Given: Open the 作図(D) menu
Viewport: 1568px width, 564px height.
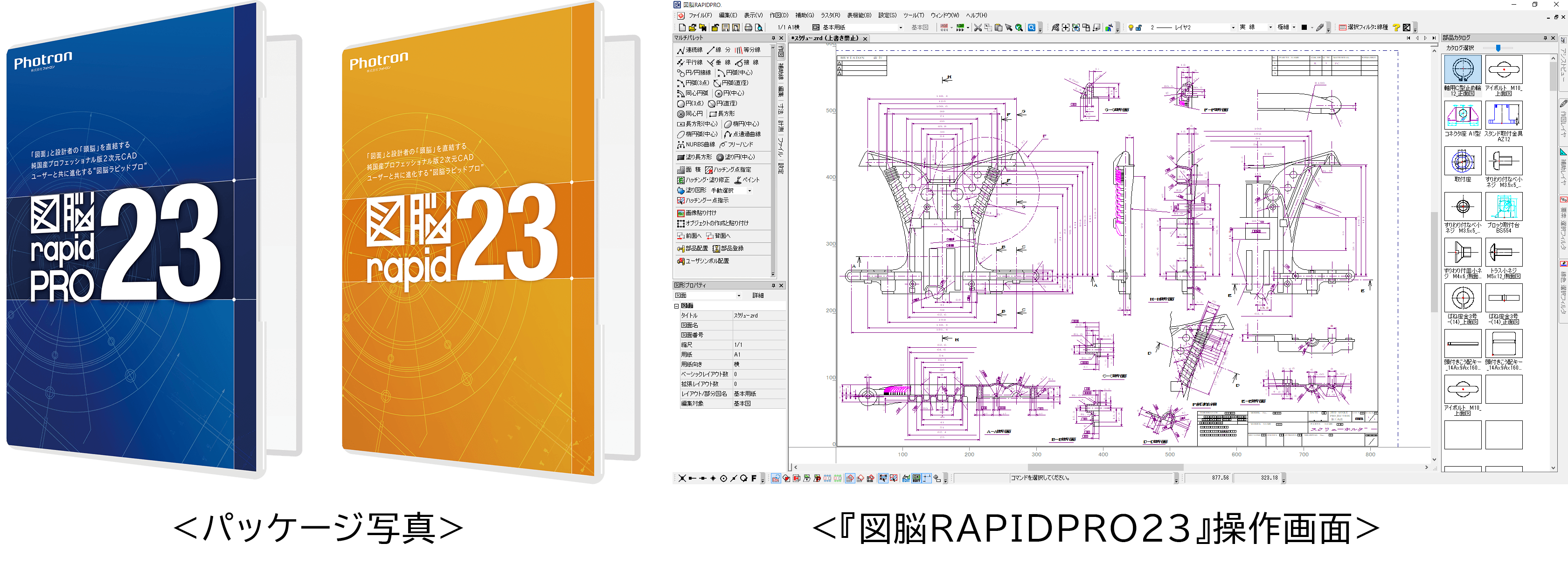Looking at the screenshot, I should [778, 15].
